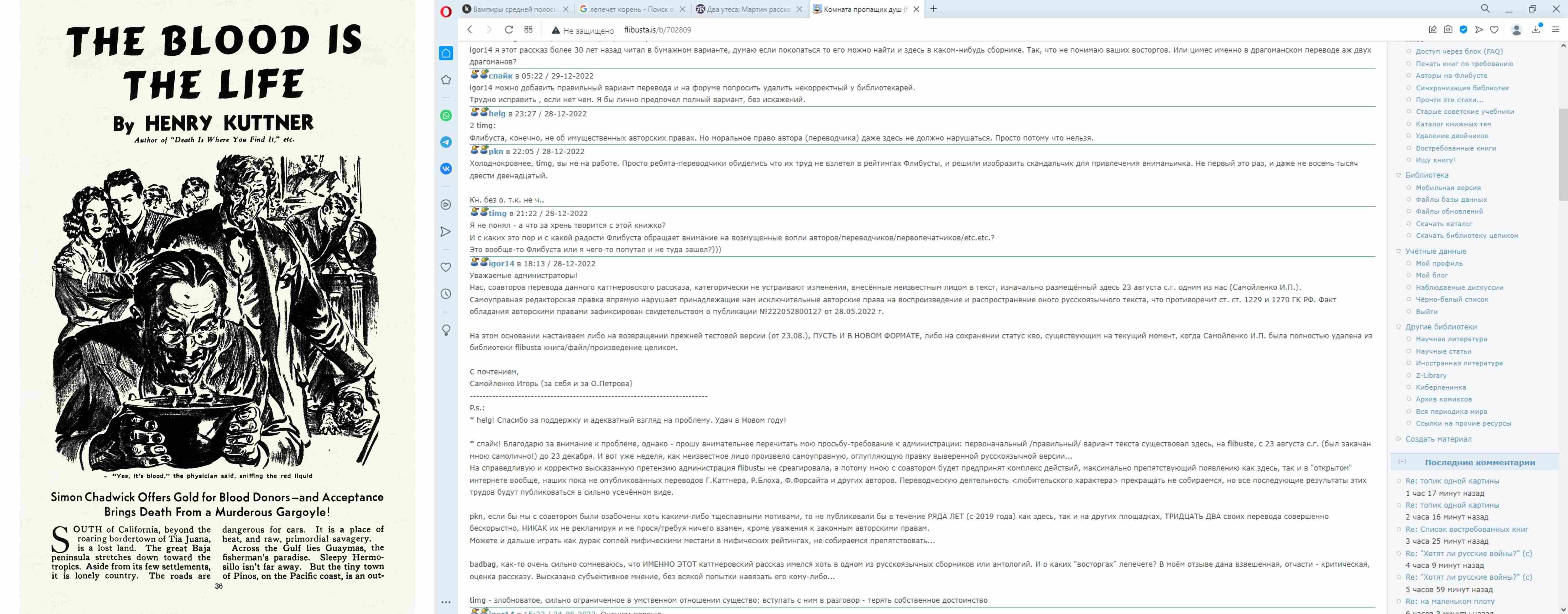This screenshot has width=1568, height=614.
Task: Open user profile link 'timg'
Action: (497, 214)
